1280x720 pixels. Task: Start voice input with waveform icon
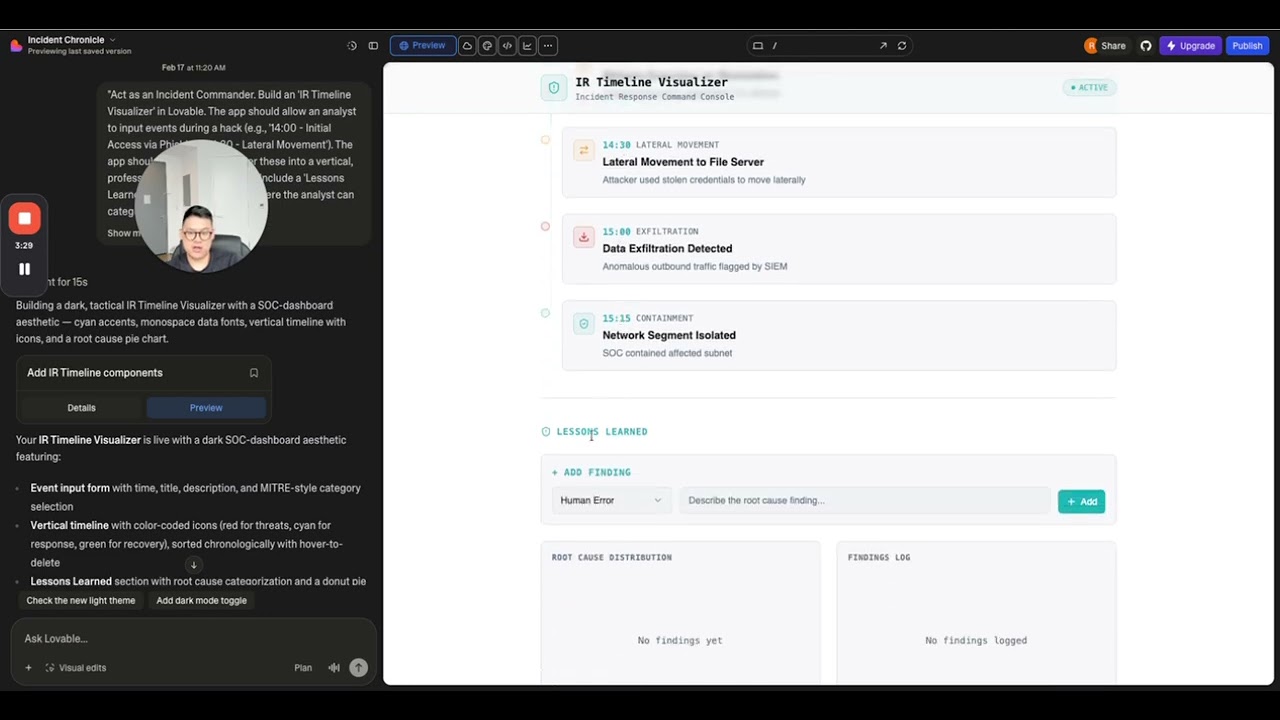coord(334,668)
